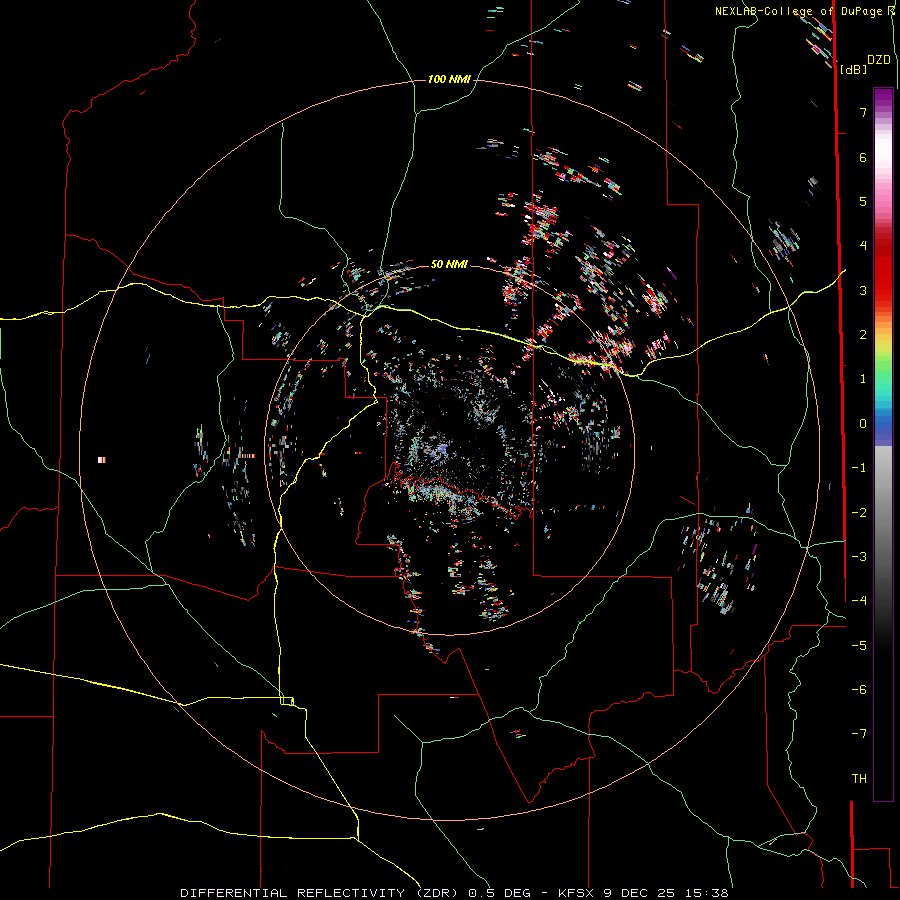
Task: Click the '-7' value on the color scale
Action: pos(859,734)
